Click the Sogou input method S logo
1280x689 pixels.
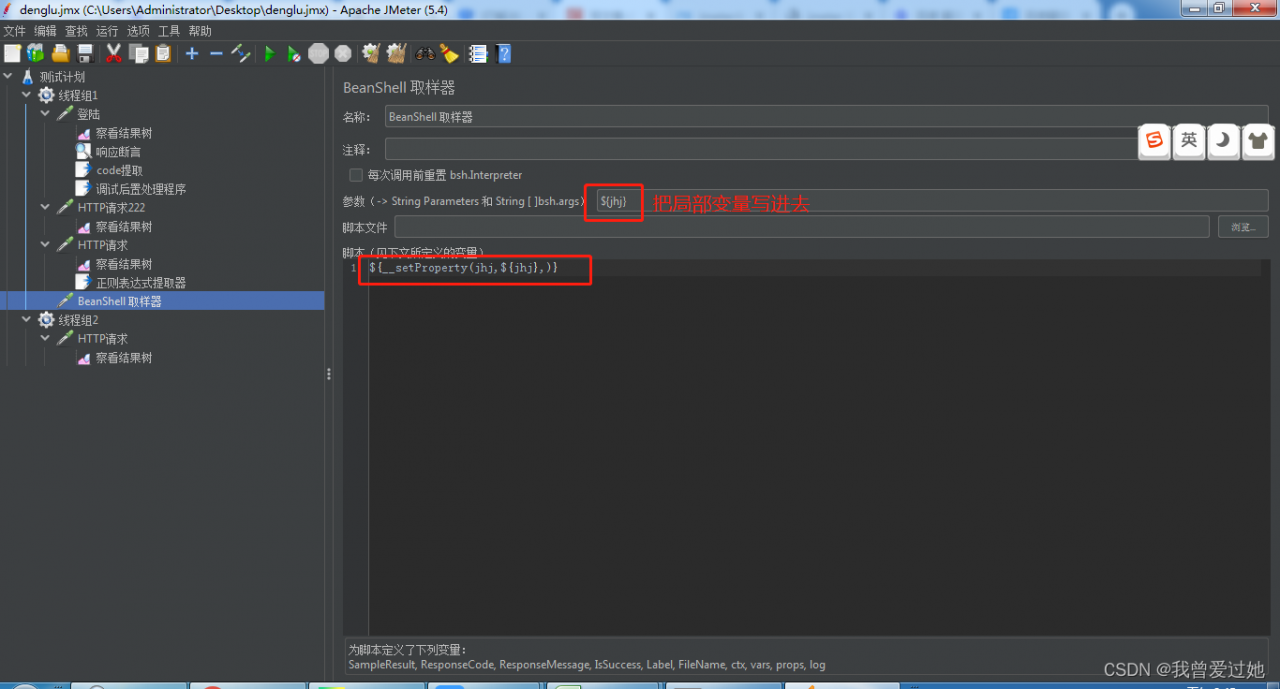(x=1155, y=141)
